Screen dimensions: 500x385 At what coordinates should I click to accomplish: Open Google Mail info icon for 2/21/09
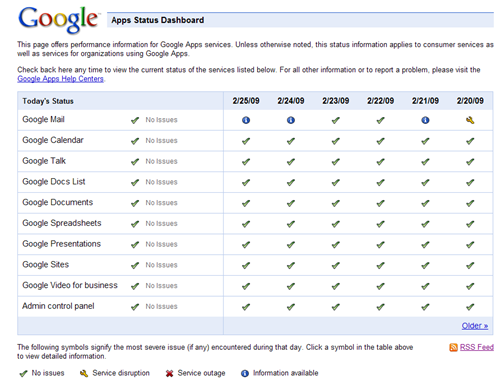pyautogui.click(x=425, y=120)
